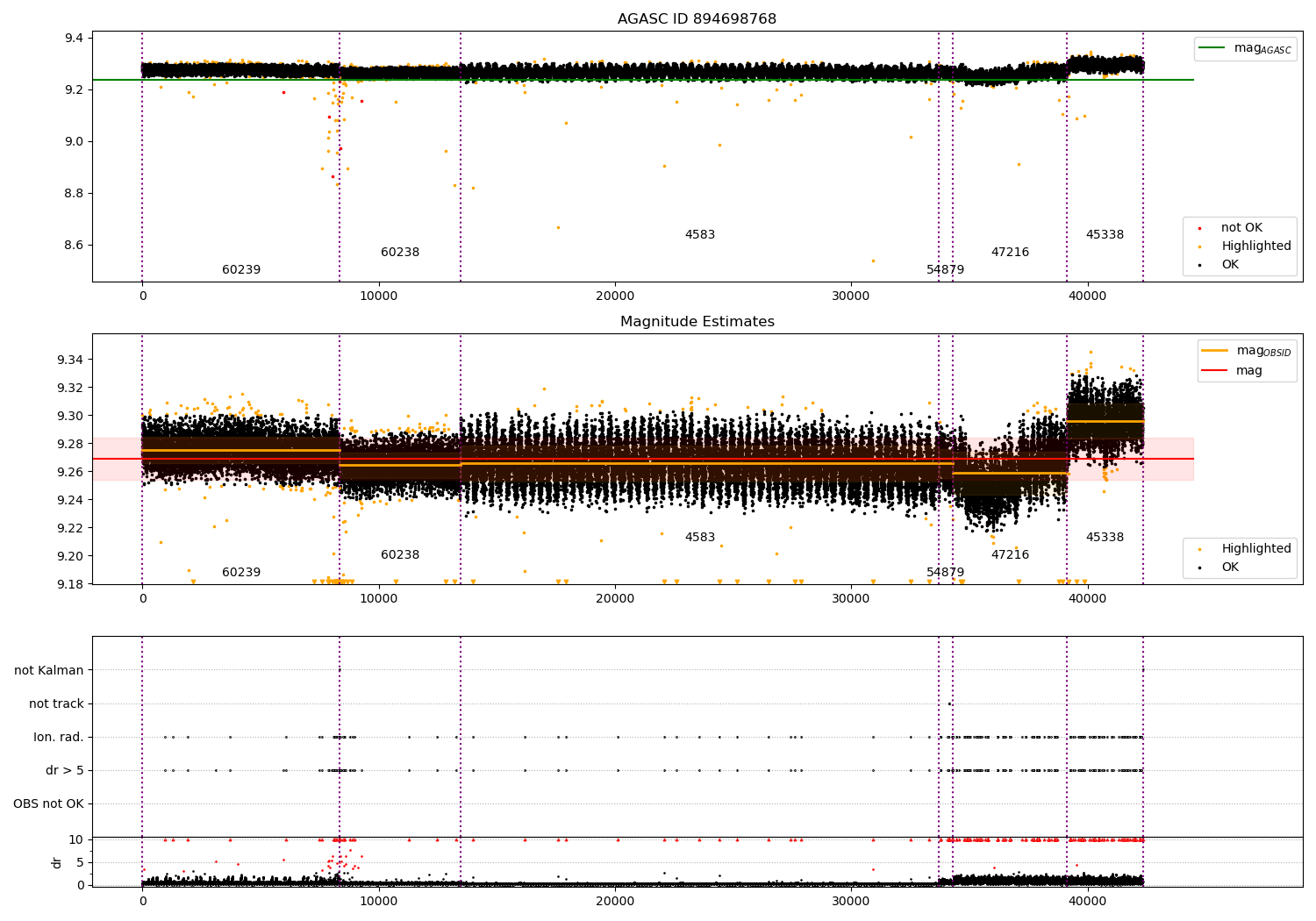Click the 'Ion. rad.' row label

59,737
